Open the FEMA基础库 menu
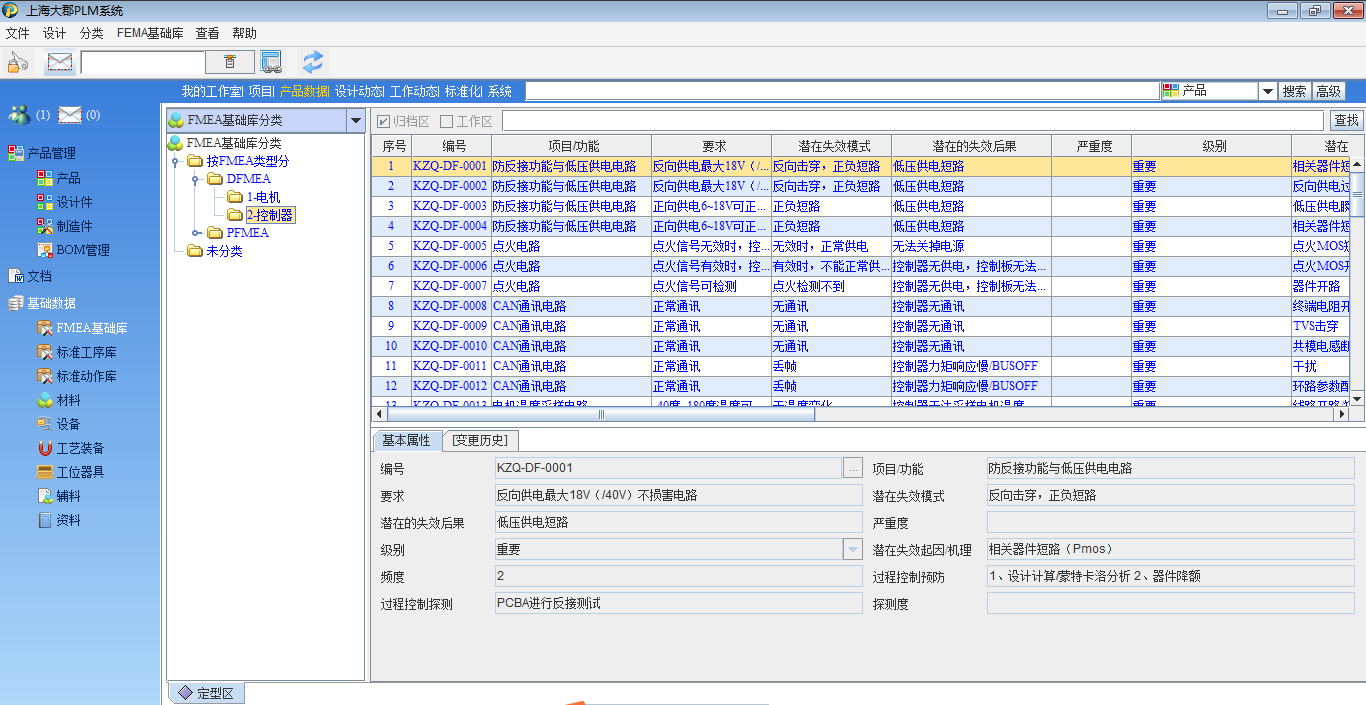The image size is (1366, 705). click(x=150, y=33)
